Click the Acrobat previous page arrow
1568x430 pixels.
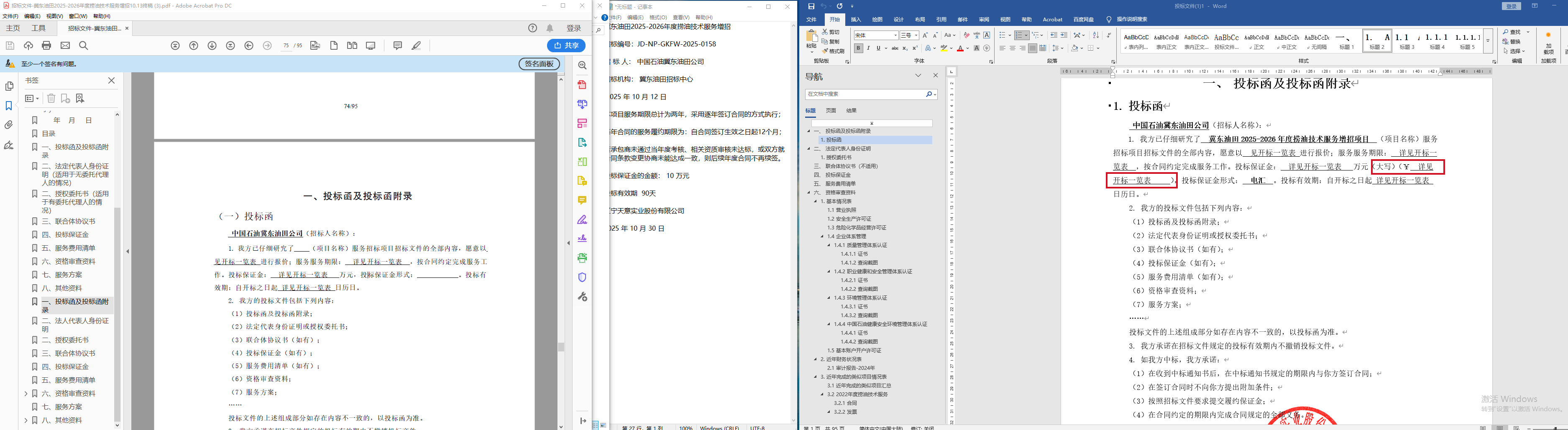pos(194,46)
